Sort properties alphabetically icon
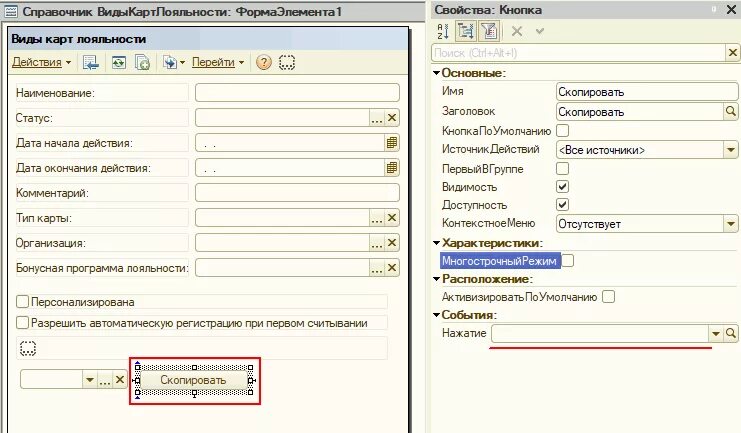This screenshot has width=741, height=433. pyautogui.click(x=443, y=32)
